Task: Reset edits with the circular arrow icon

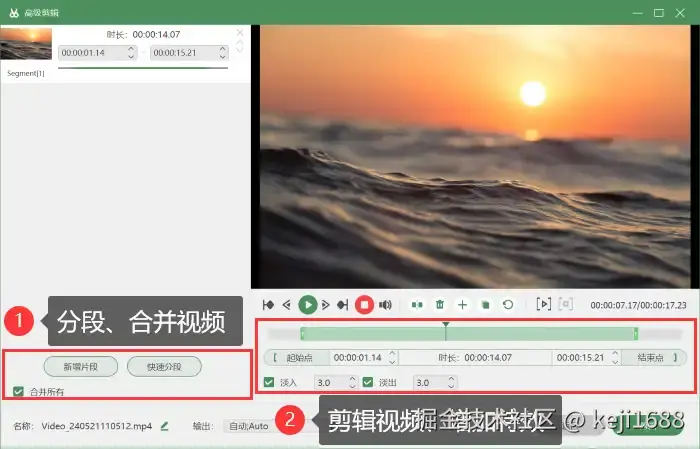Action: (508, 305)
